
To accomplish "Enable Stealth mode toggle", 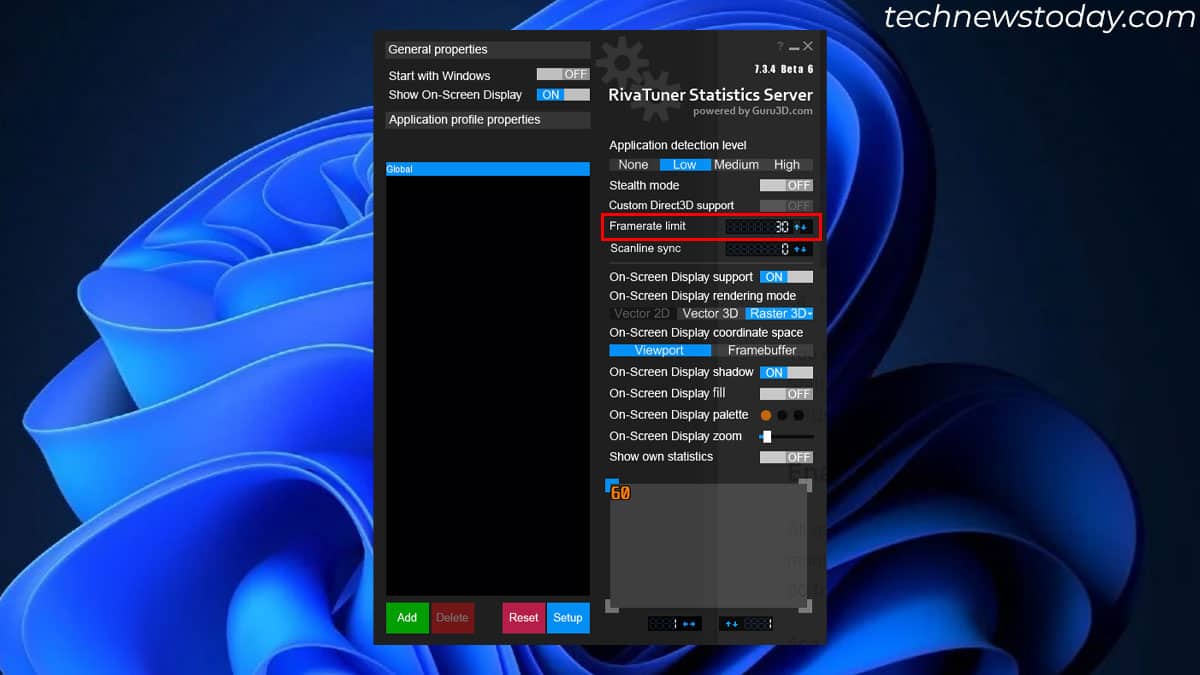I will [786, 185].
